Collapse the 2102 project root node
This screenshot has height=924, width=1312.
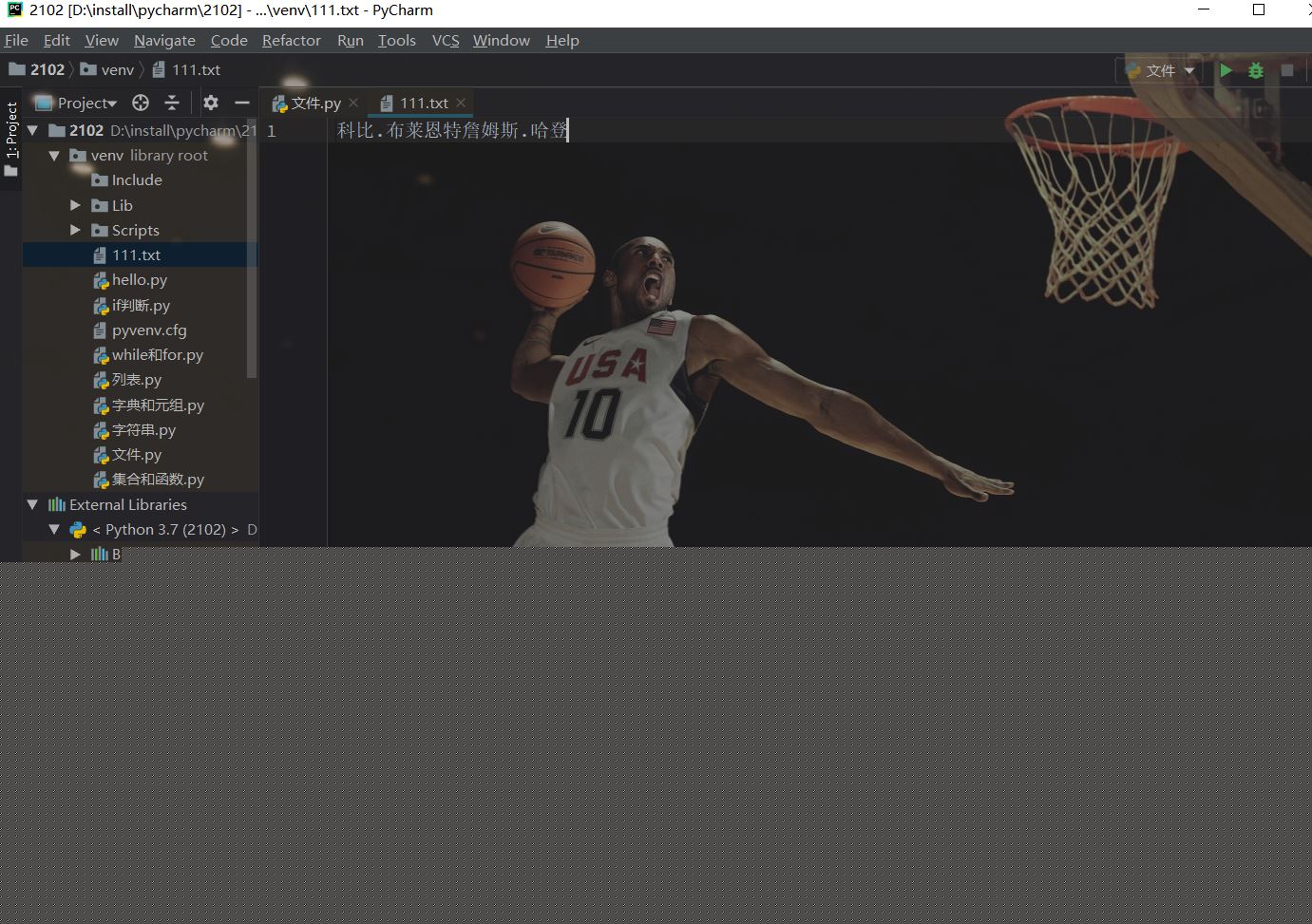click(33, 130)
